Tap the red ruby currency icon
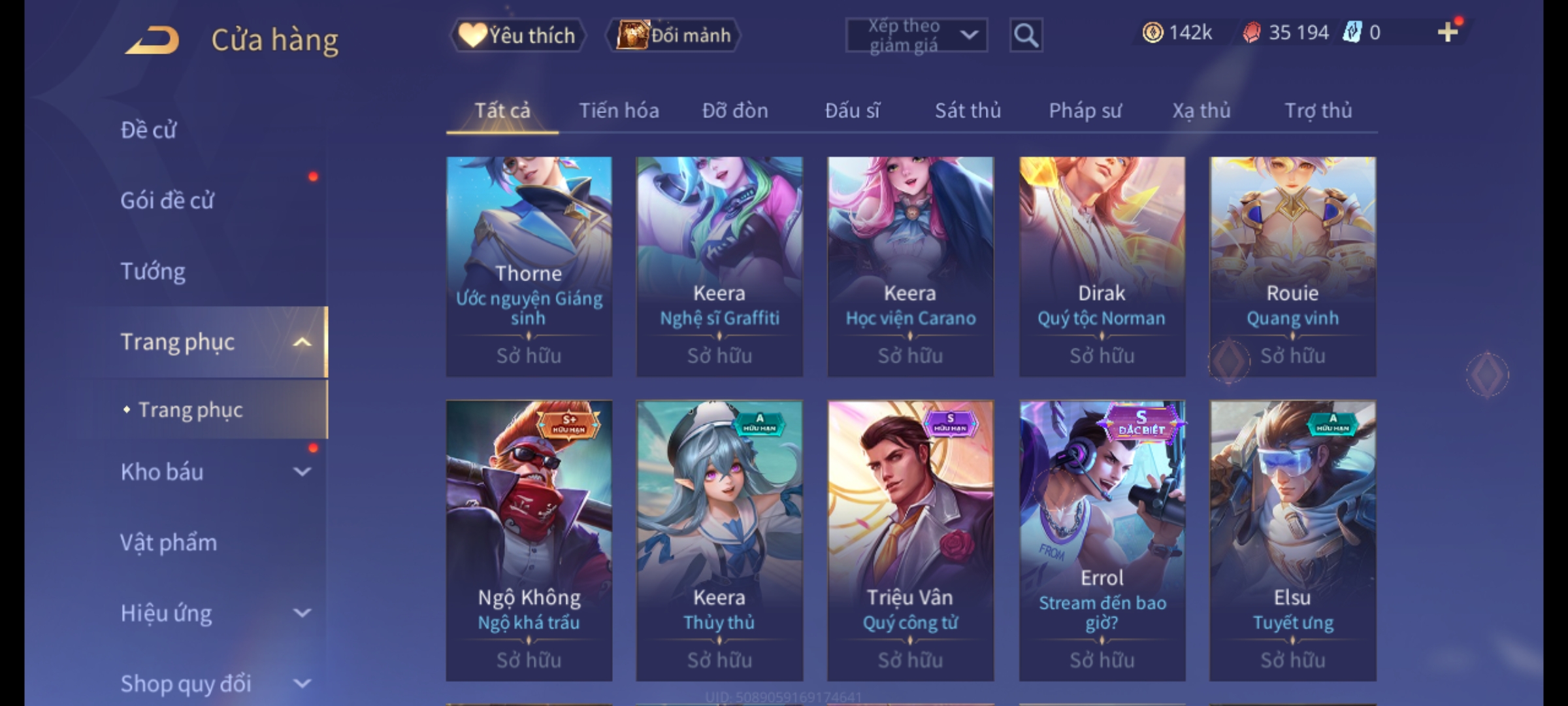This screenshot has width=1568, height=706. 1252,32
